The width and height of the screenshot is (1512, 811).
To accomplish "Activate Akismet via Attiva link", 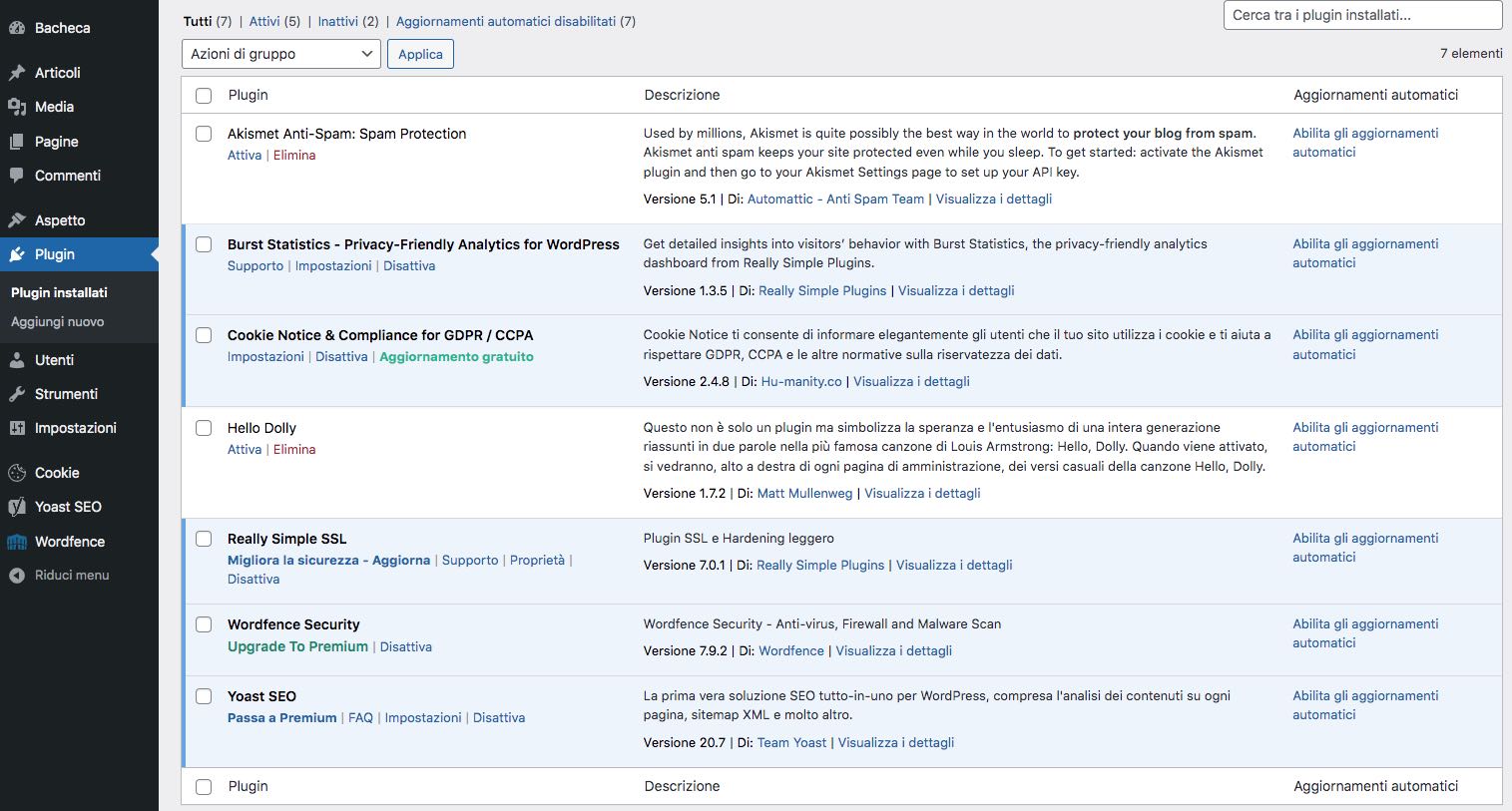I will (x=245, y=156).
